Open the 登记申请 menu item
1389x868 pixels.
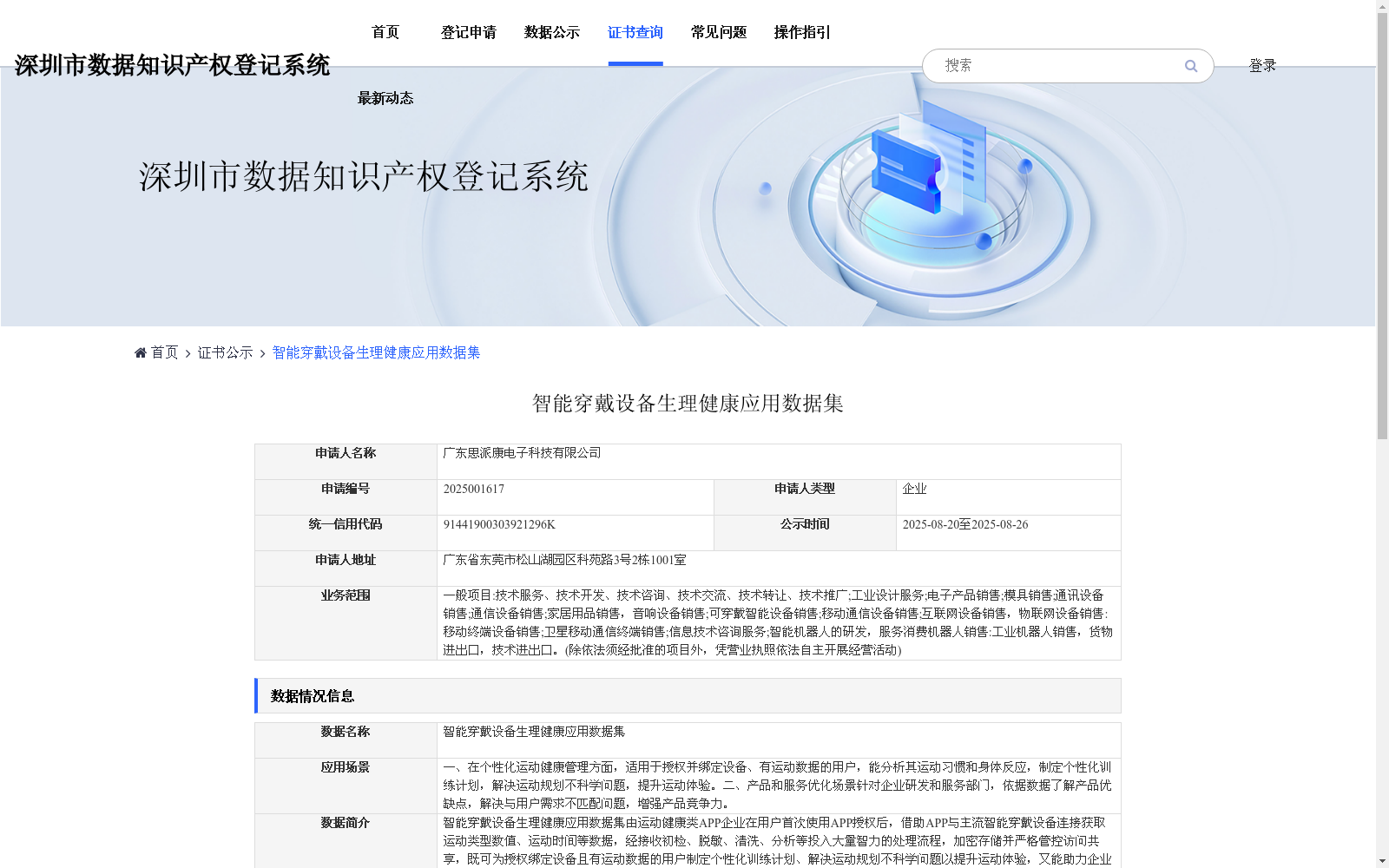click(x=469, y=32)
